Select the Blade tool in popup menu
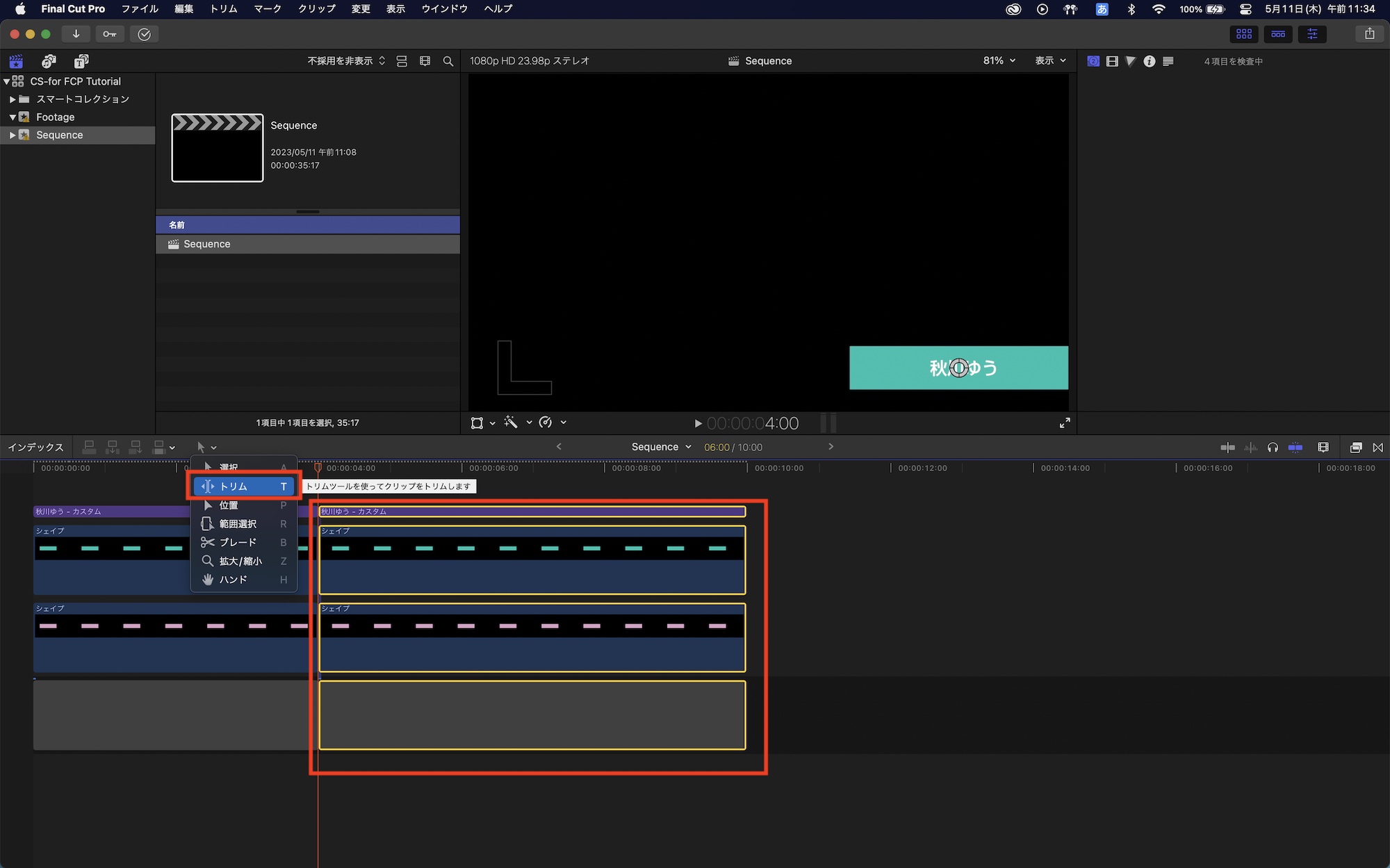This screenshot has width=1390, height=868. tap(238, 542)
